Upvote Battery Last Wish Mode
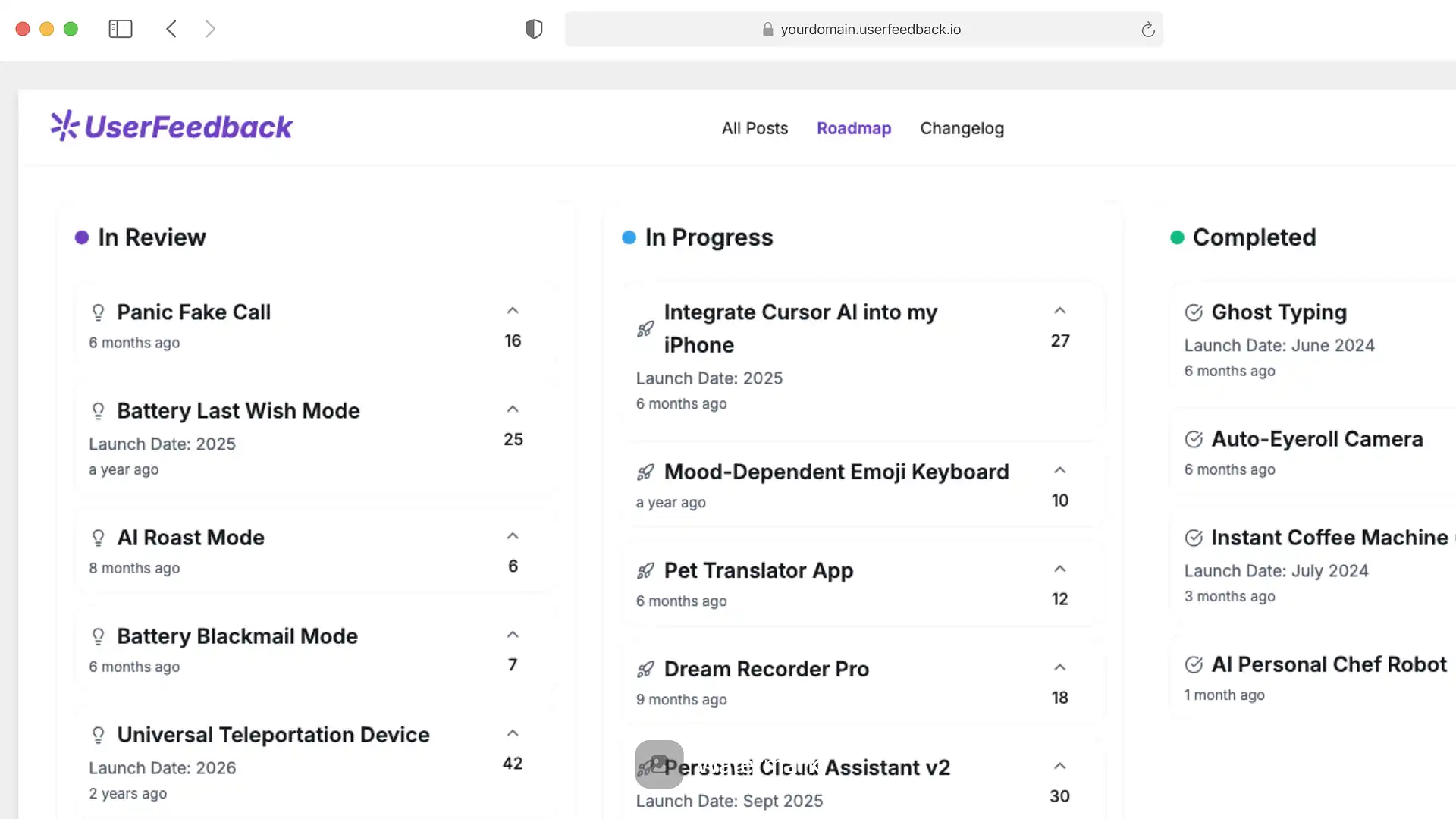The image size is (1456, 819). point(513,409)
